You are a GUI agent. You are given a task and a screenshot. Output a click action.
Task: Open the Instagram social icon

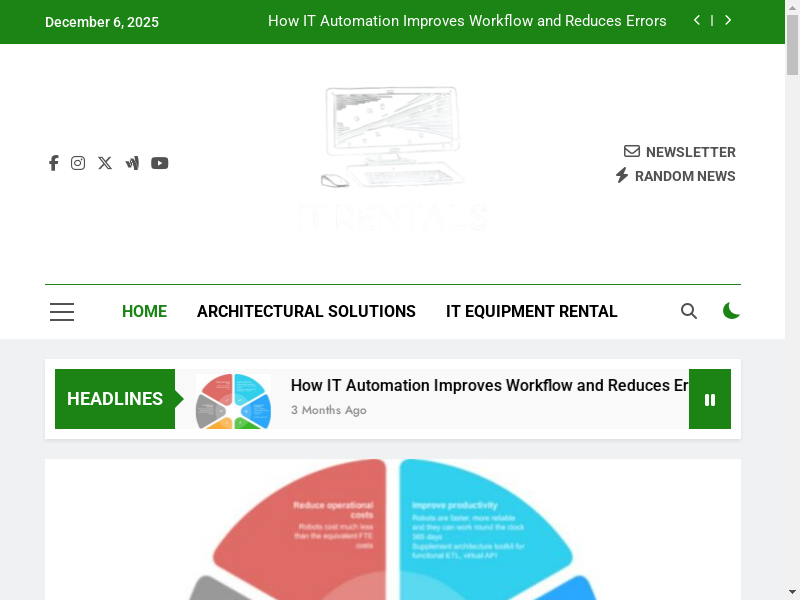click(x=78, y=163)
